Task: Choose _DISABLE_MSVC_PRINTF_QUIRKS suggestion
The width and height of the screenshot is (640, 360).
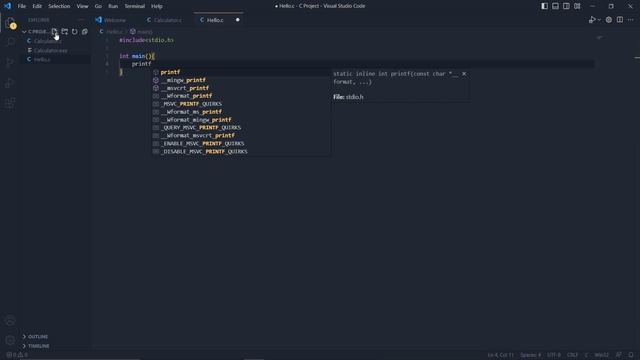Action: pyautogui.click(x=241, y=151)
